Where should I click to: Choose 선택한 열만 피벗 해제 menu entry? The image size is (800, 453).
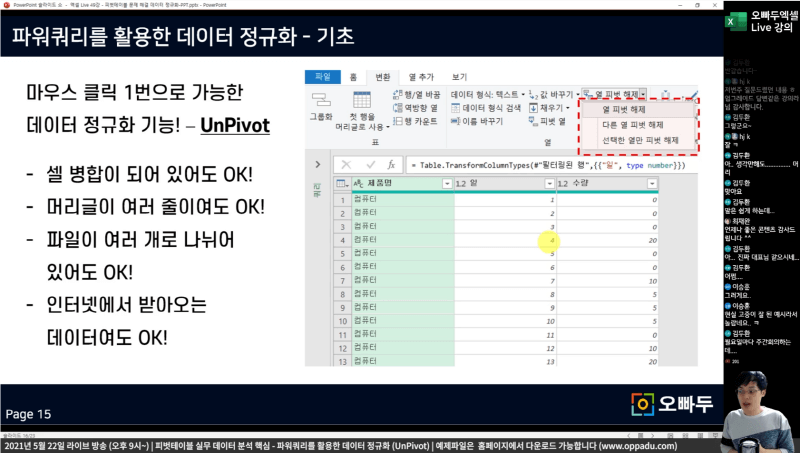click(638, 140)
